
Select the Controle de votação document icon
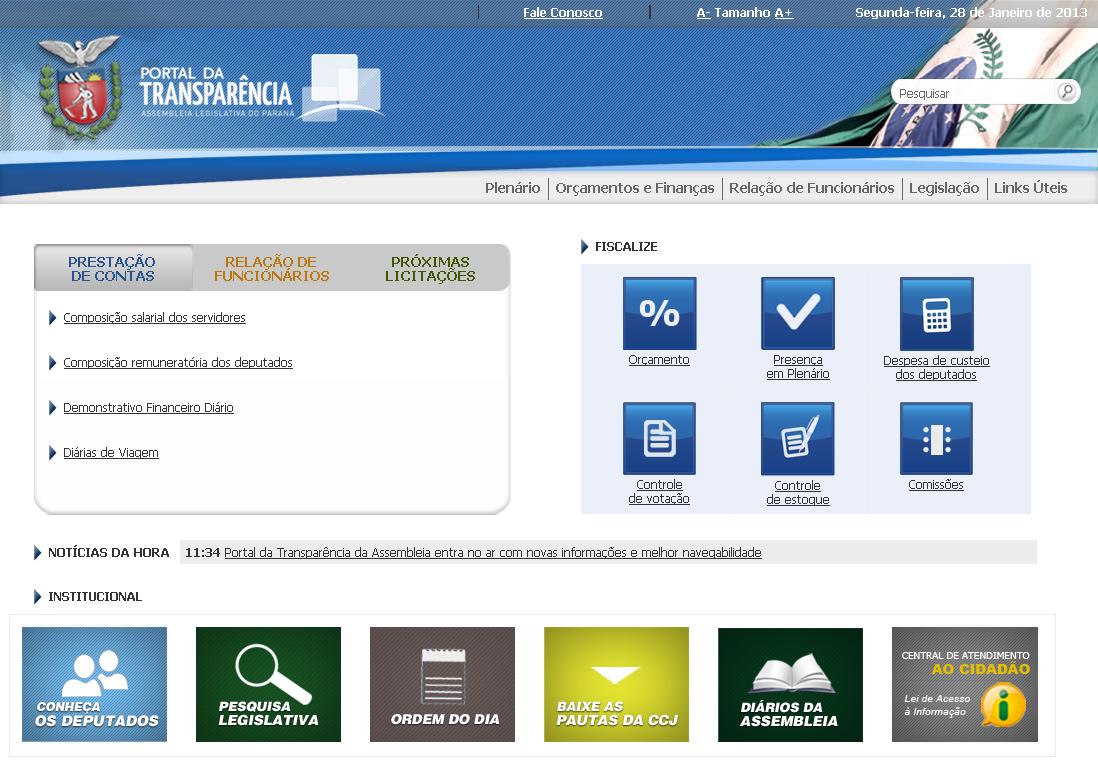[659, 438]
